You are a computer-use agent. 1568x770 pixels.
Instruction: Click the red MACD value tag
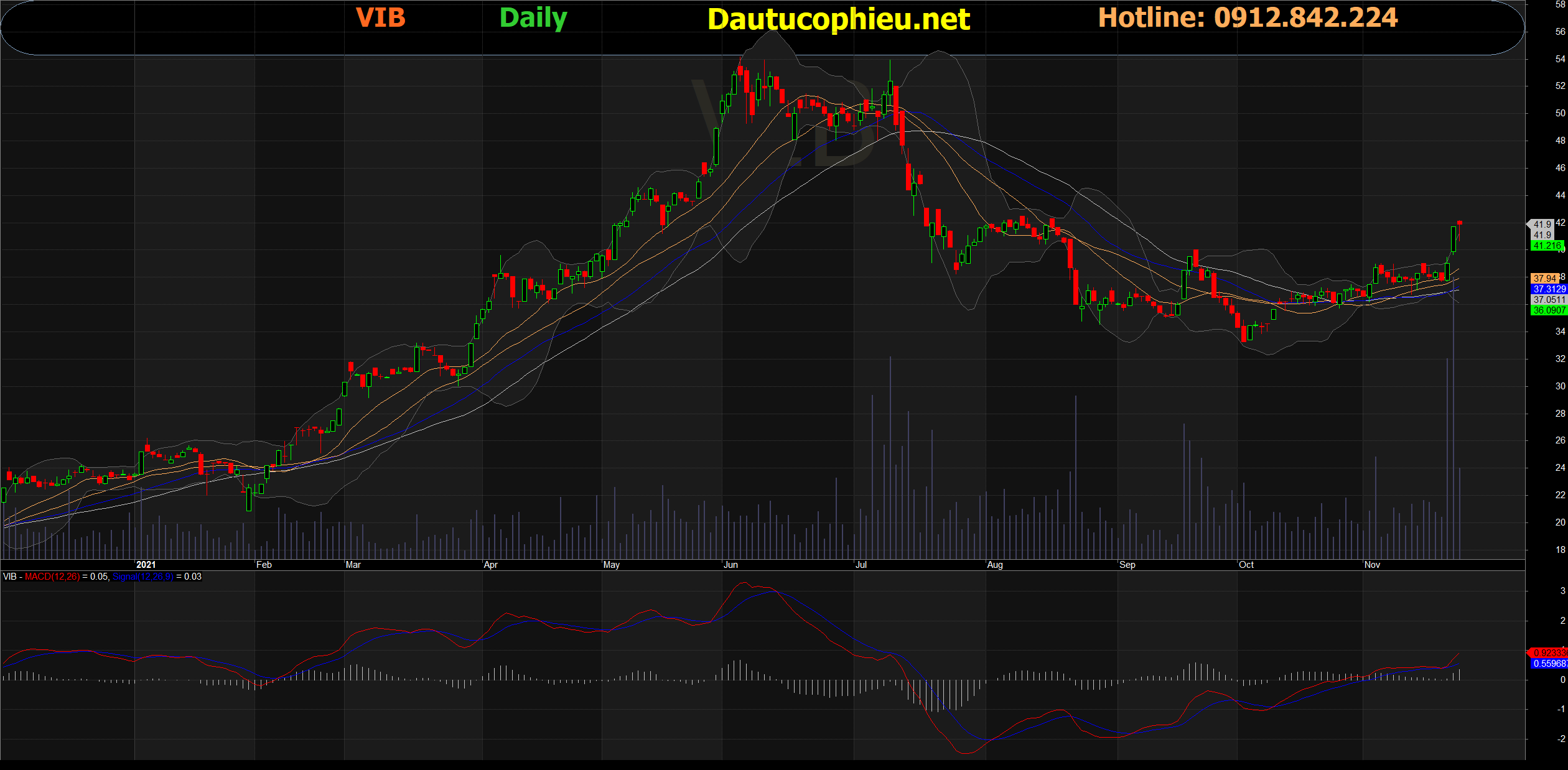pyautogui.click(x=1549, y=652)
